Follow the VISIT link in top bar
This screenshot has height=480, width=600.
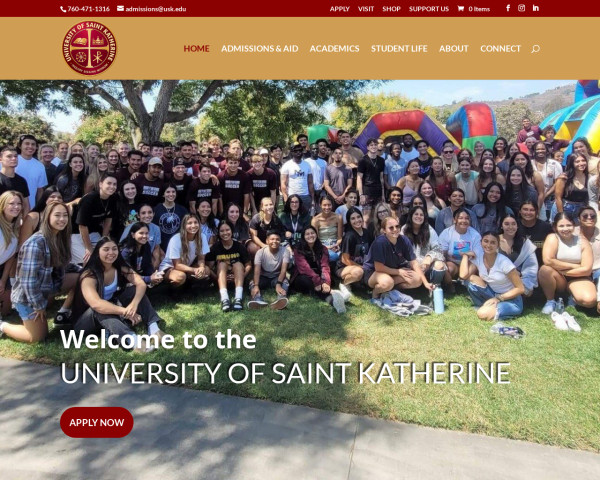(x=366, y=9)
